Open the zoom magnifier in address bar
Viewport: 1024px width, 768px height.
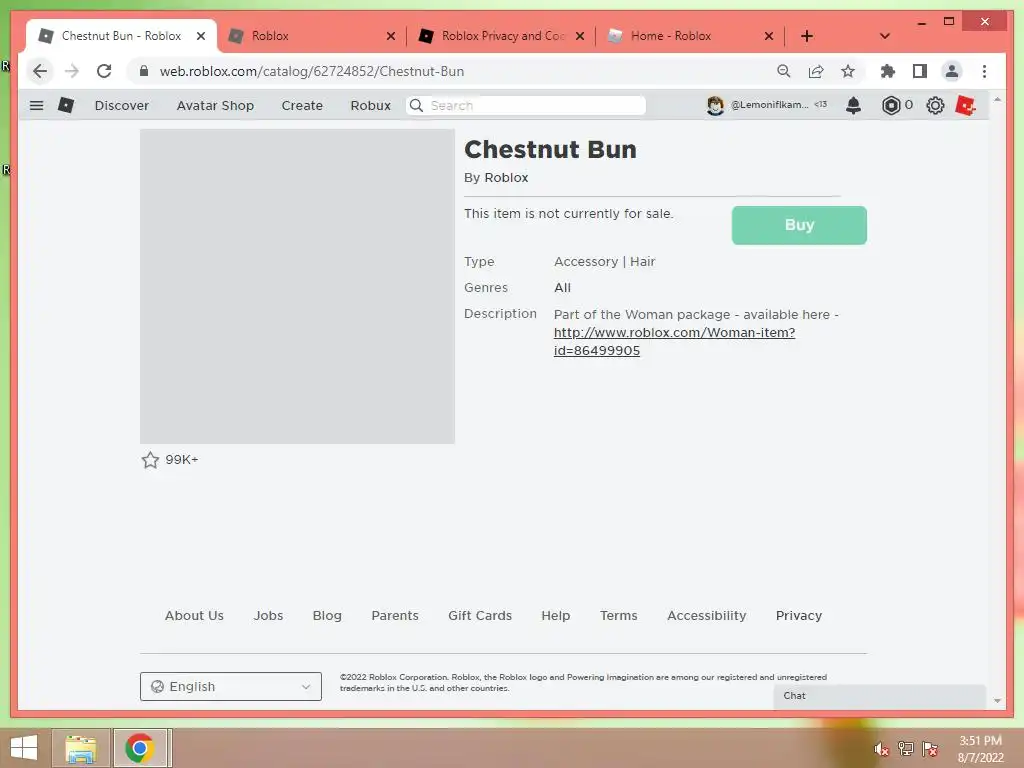click(x=784, y=71)
